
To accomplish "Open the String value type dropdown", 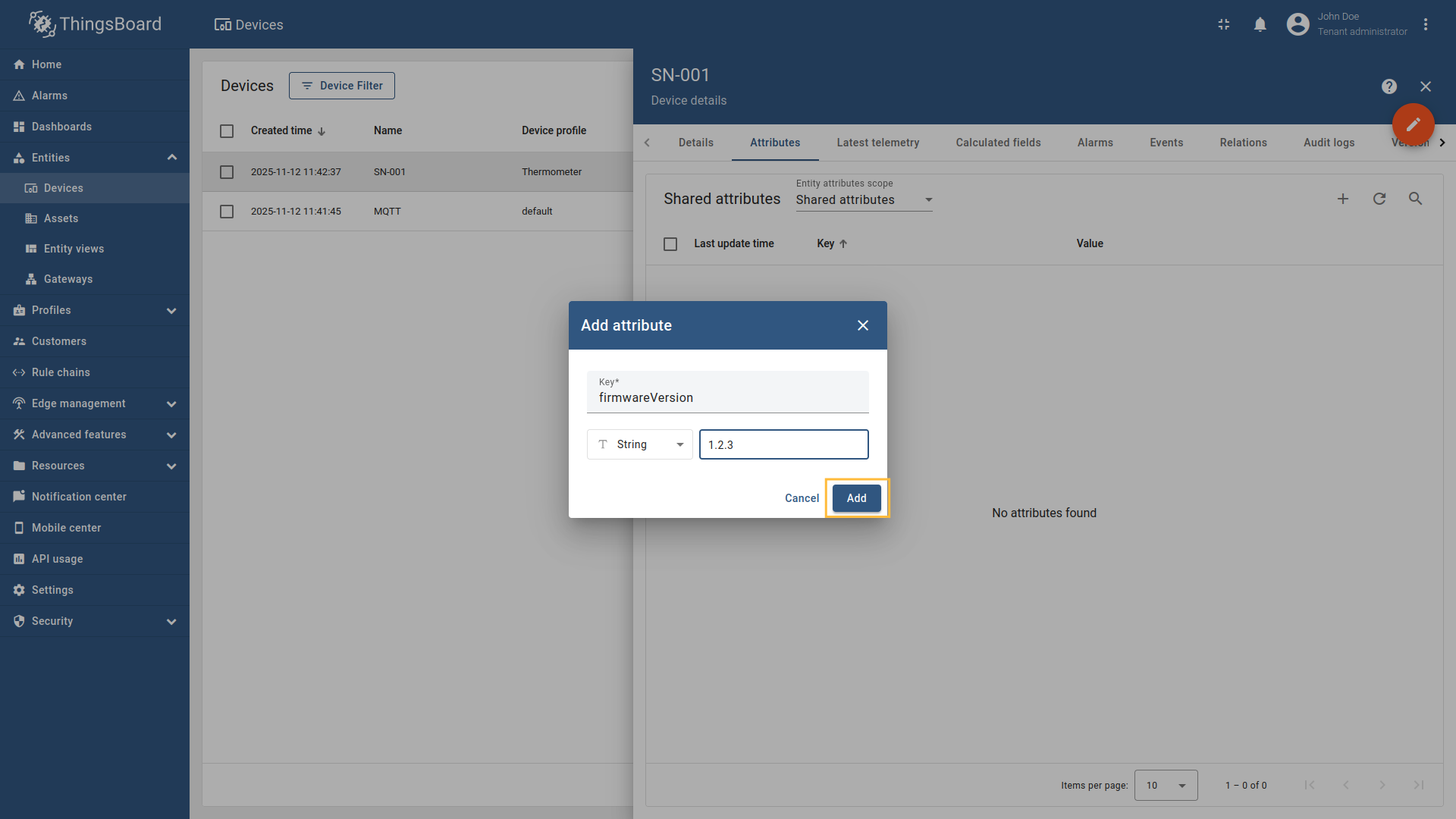I will [x=639, y=444].
